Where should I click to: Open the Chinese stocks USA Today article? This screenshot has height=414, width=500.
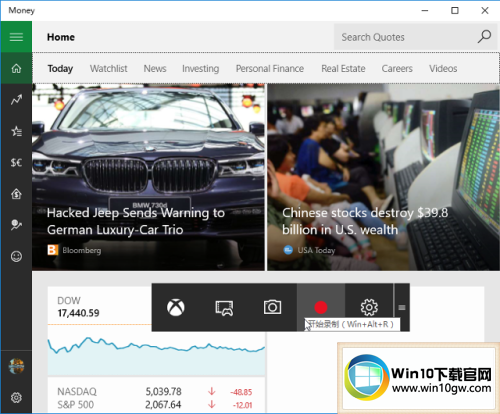(383, 177)
